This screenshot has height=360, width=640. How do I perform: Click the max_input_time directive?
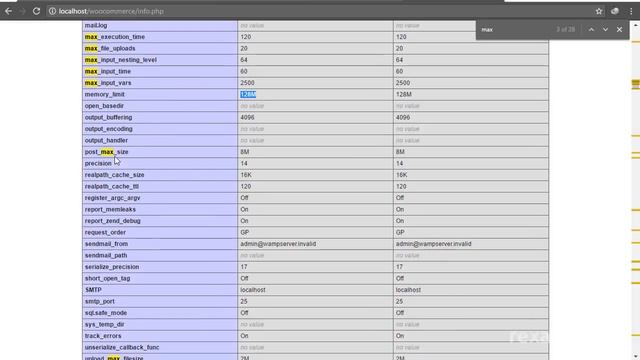108,71
